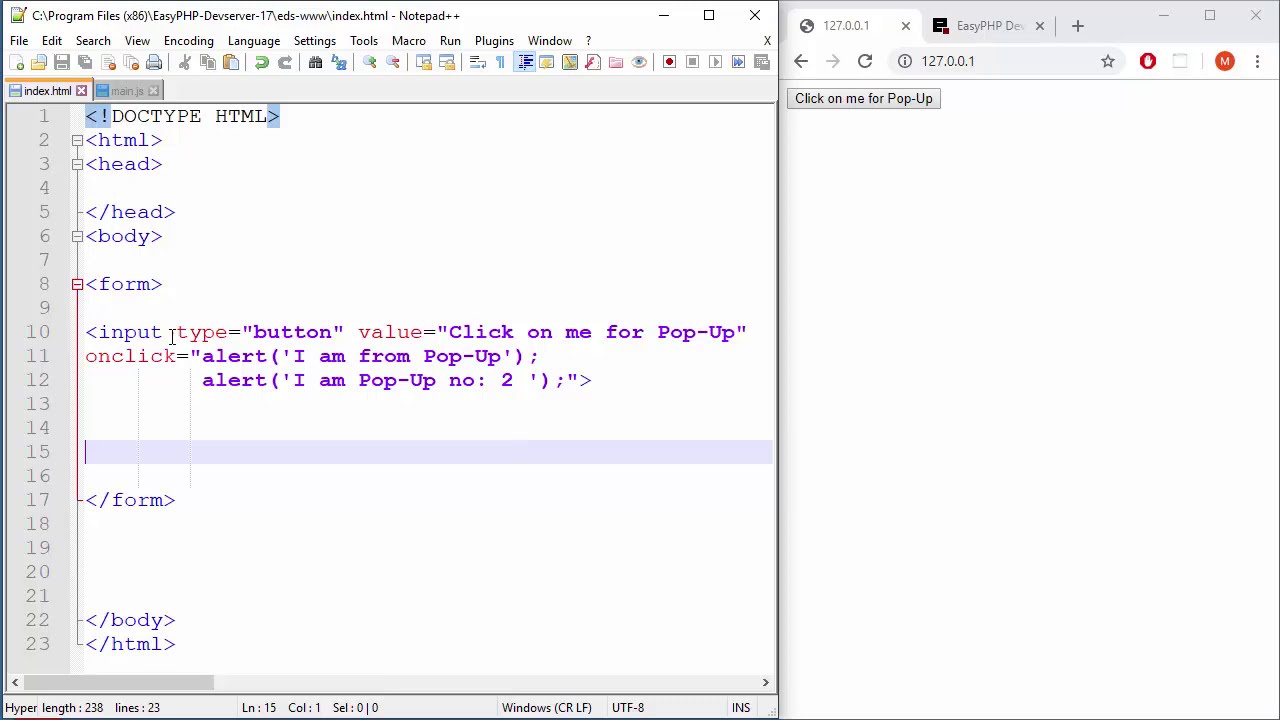Click the monitoring eye icon
Viewport: 1280px width, 720px height.
(x=639, y=62)
